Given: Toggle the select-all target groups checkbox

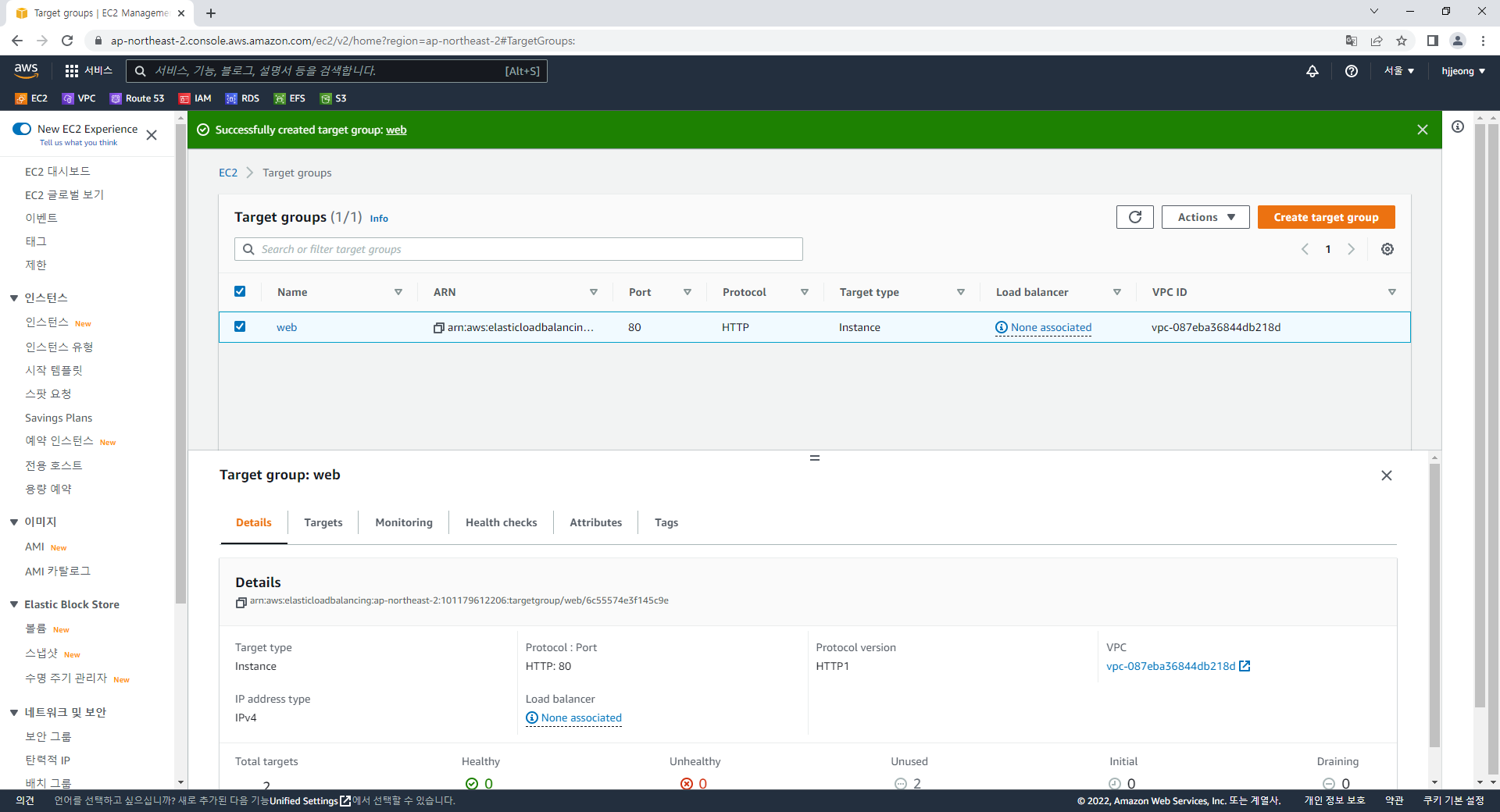Looking at the screenshot, I should coord(240,291).
